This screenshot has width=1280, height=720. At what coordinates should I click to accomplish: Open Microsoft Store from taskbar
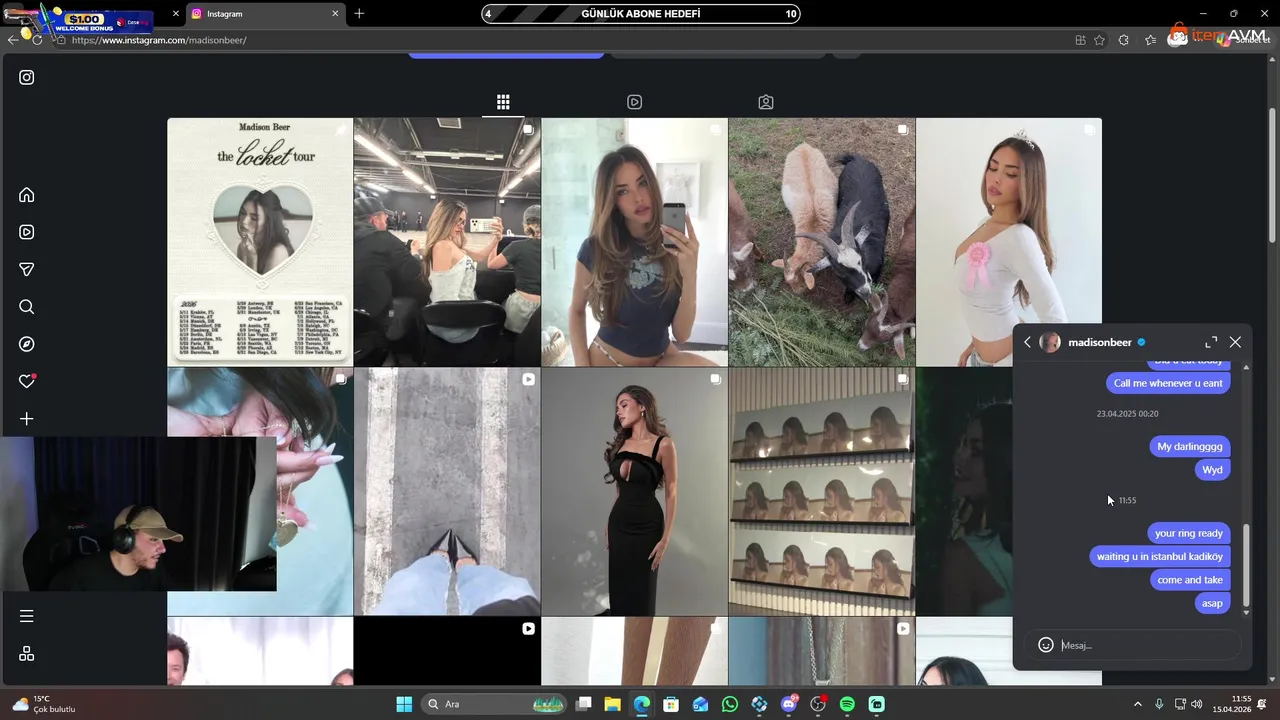click(671, 704)
